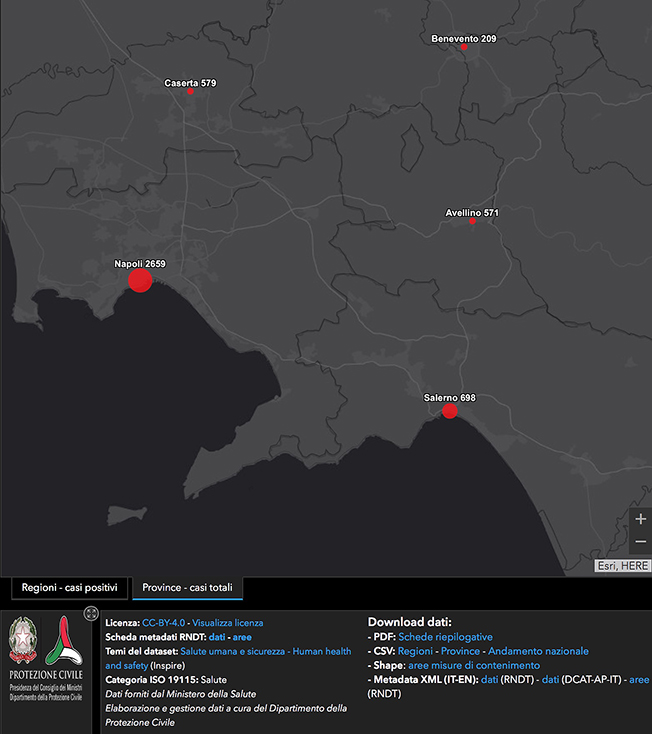
Task: Click the Esri, HERE attribution
Action: point(623,566)
